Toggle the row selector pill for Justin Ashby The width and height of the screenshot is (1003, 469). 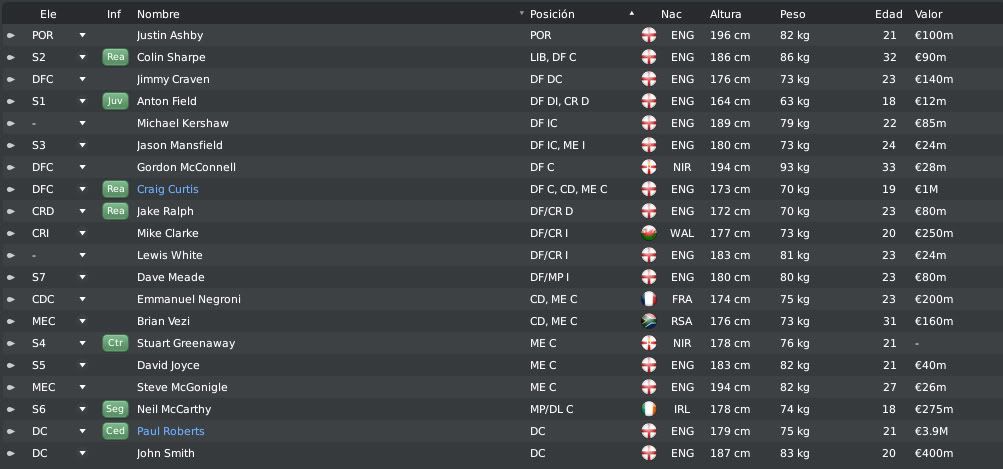(x=11, y=35)
